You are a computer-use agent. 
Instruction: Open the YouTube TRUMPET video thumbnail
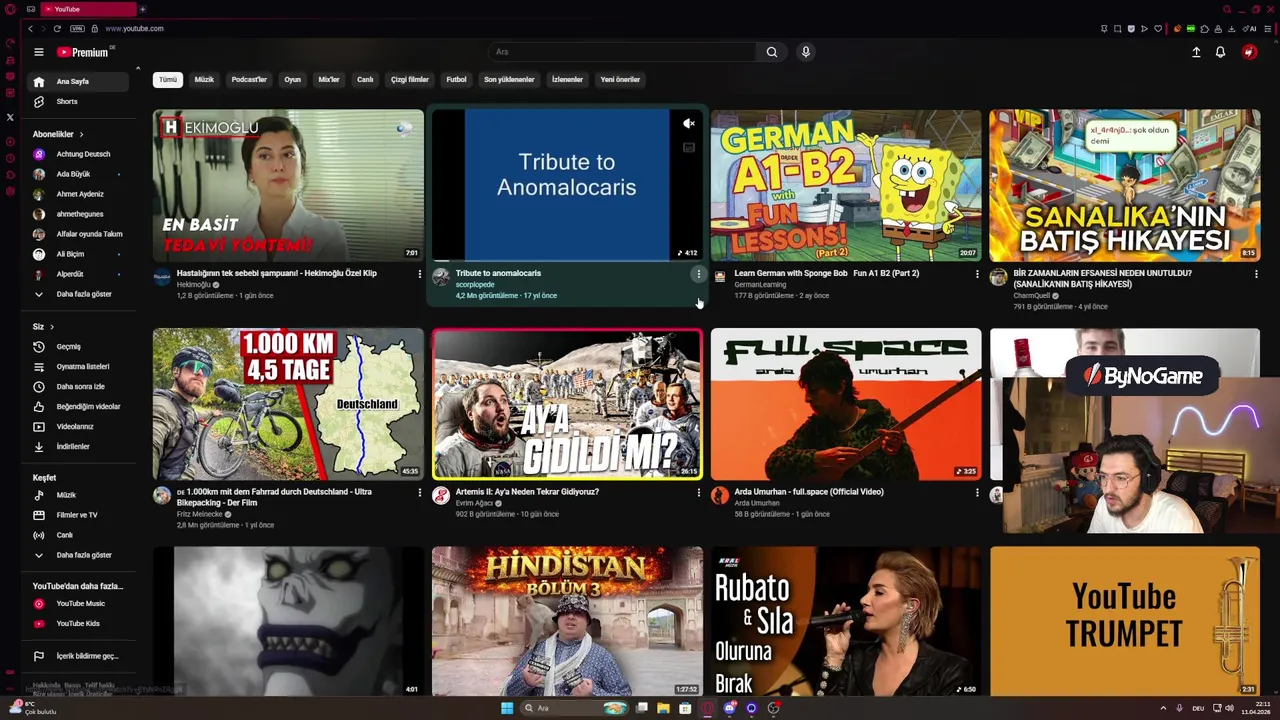[1125, 621]
